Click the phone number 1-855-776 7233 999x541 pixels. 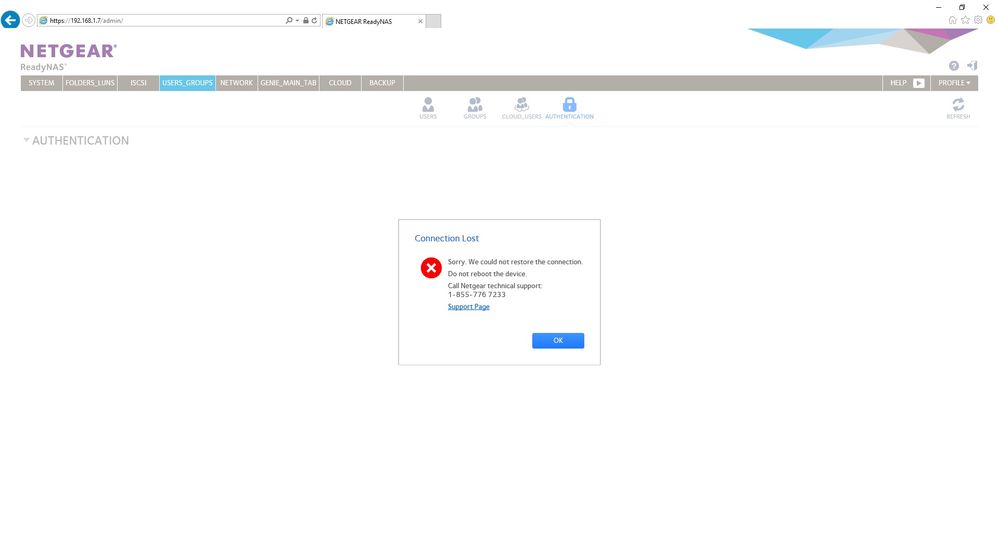point(477,294)
